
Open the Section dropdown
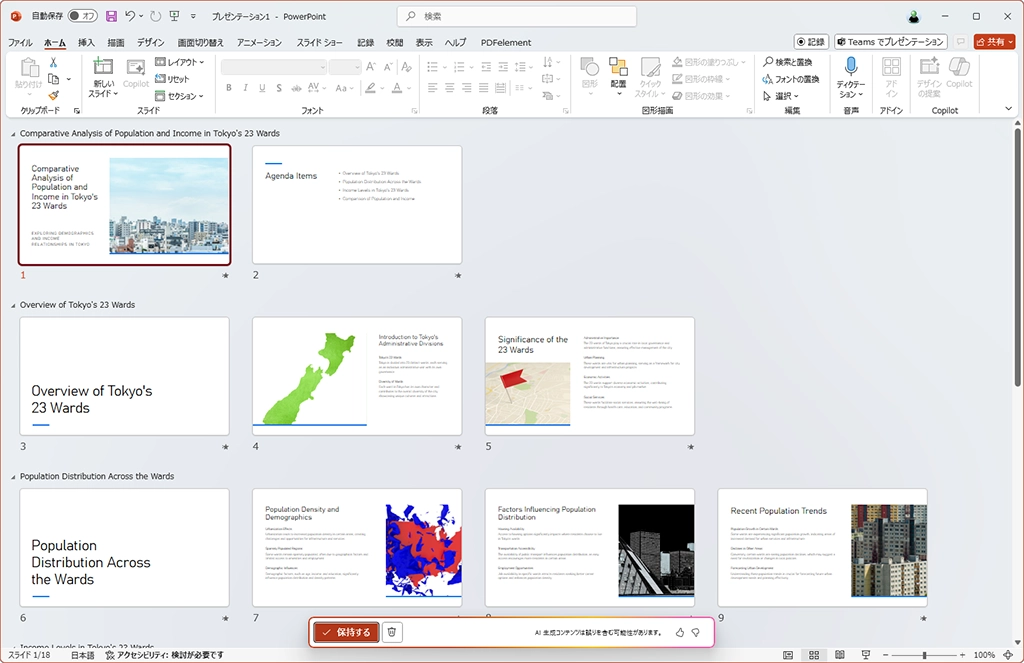[x=180, y=96]
